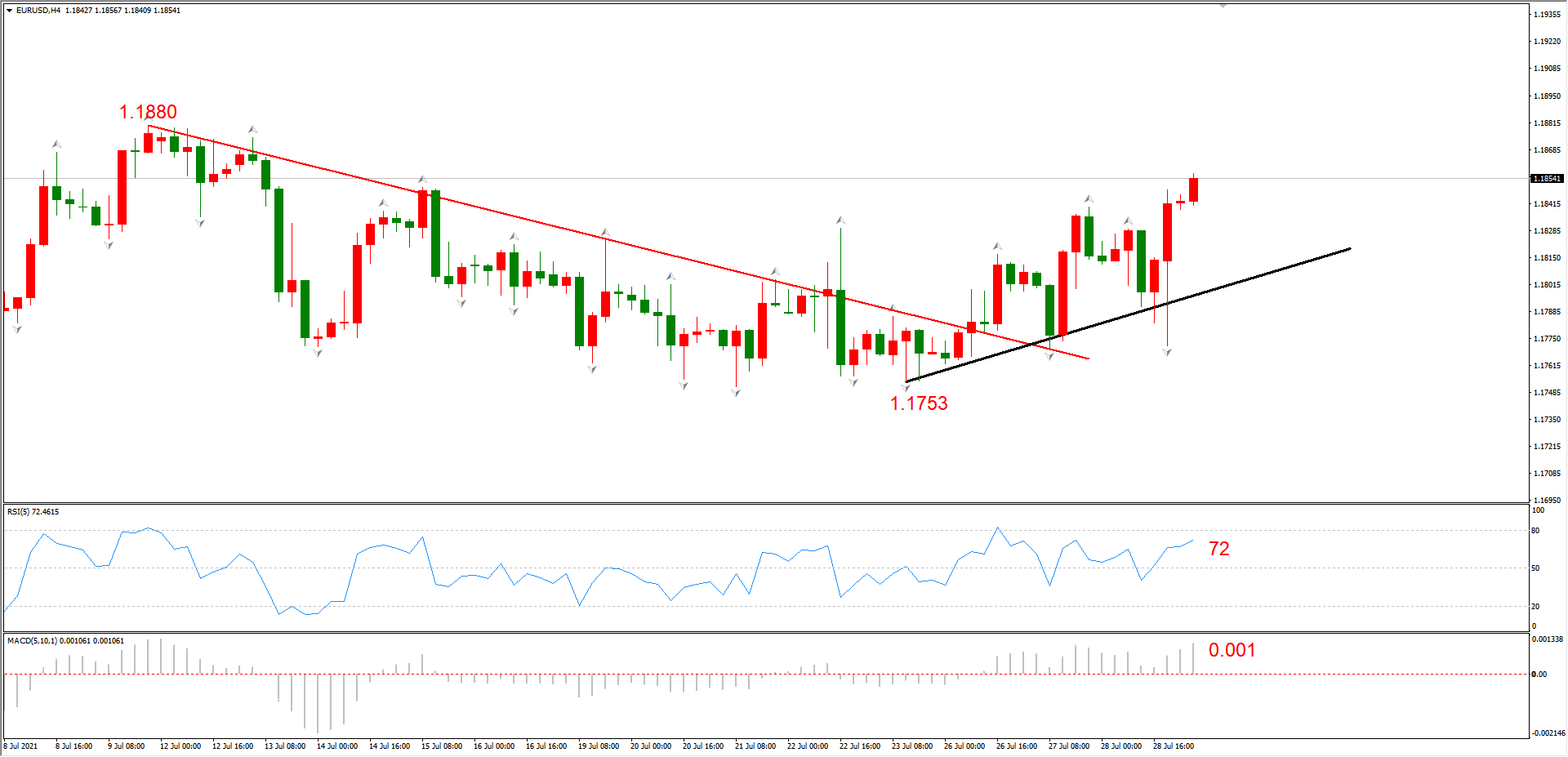1568x757 pixels.
Task: Click the 0.001338 MACD scale value
Action: pyautogui.click(x=1547, y=639)
